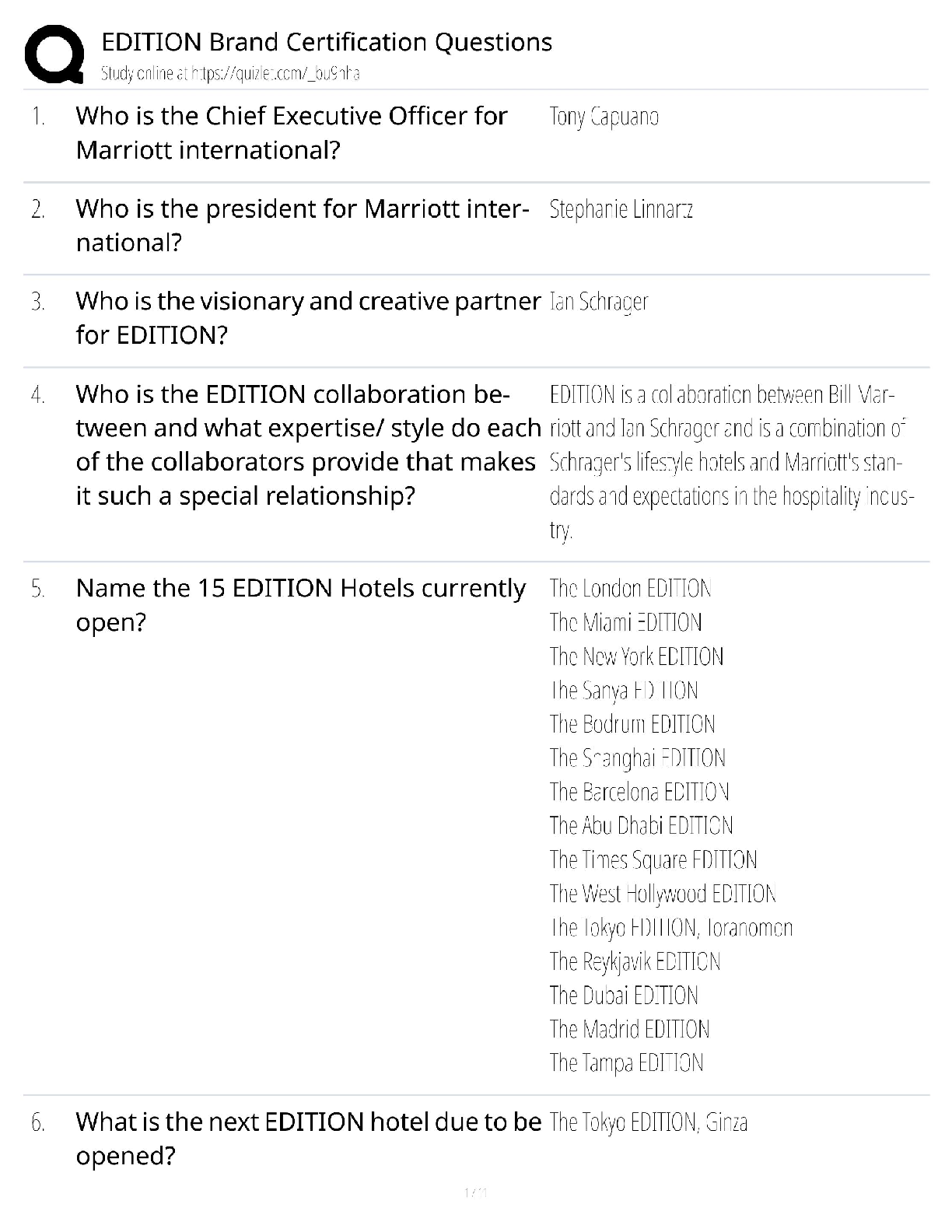Click The Tampa EDITION list entry

point(626,1063)
